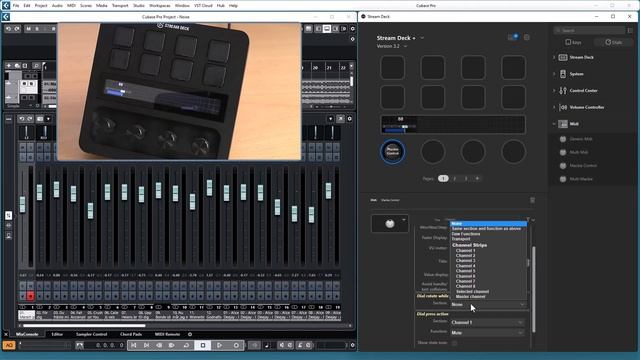Open the Dial press Section Channel 1 dropdown
Screen dimensions: 640x360
click(x=487, y=322)
